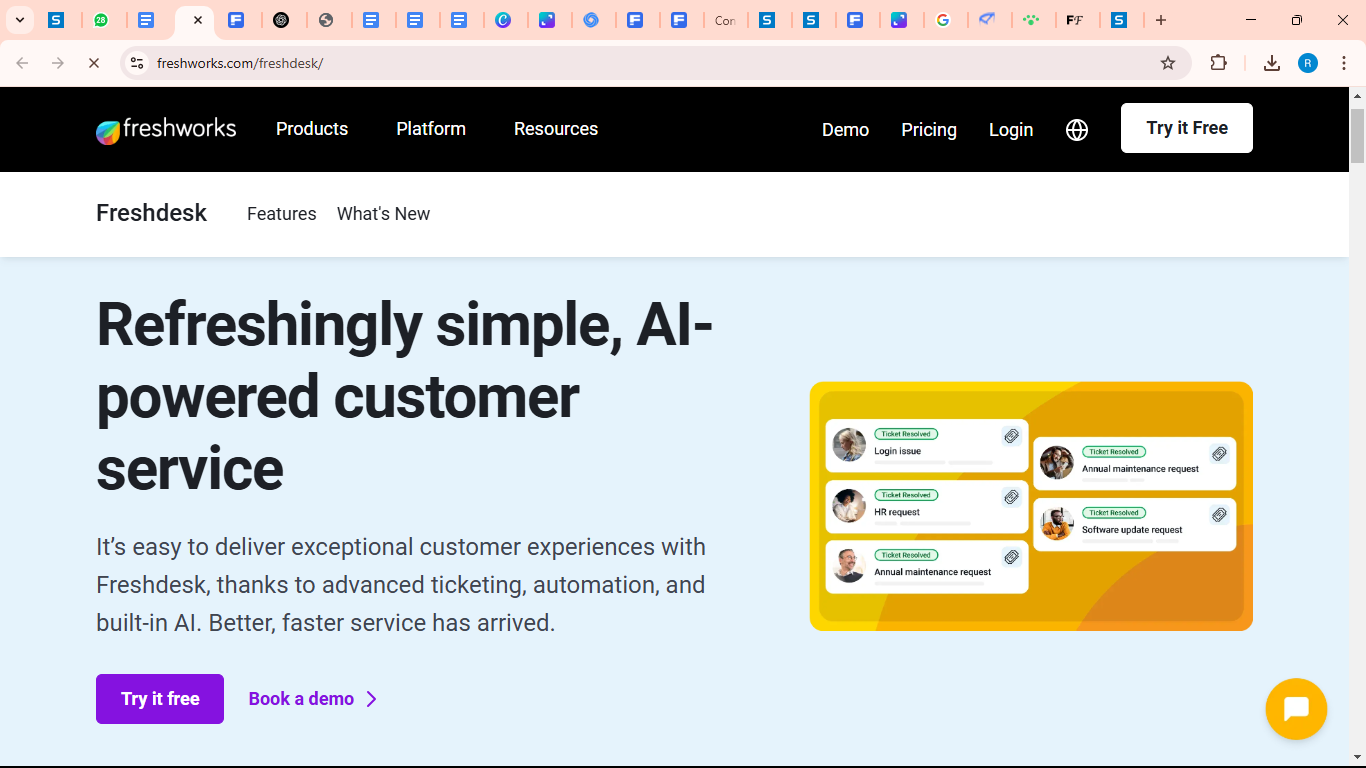Click the Book a demo link

313,699
